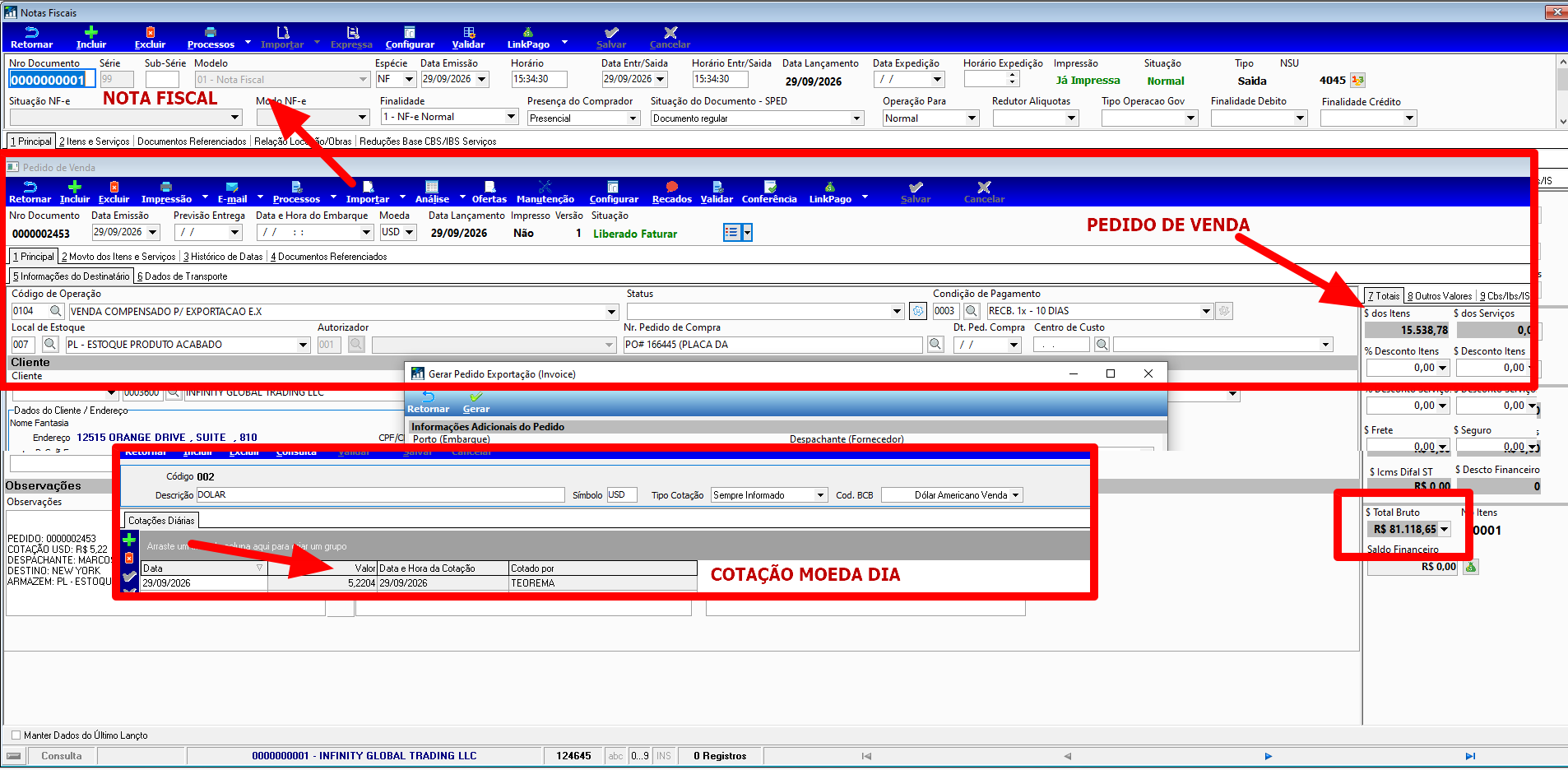1568x770 pixels.
Task: Switch to 3 Histórico de Datas tab
Action: [223, 257]
